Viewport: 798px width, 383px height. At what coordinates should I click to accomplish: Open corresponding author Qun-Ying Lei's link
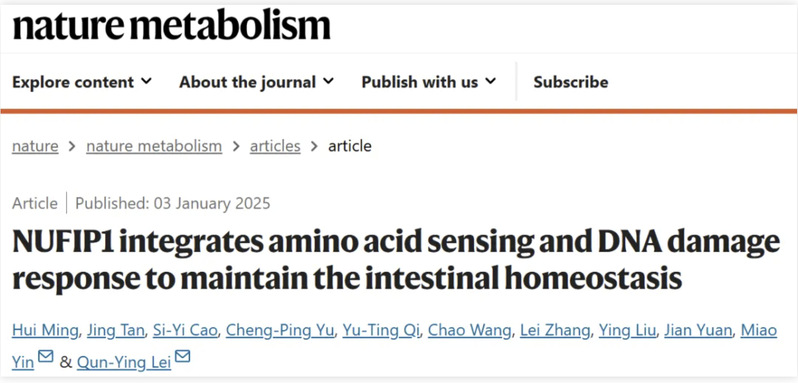[x=125, y=363]
